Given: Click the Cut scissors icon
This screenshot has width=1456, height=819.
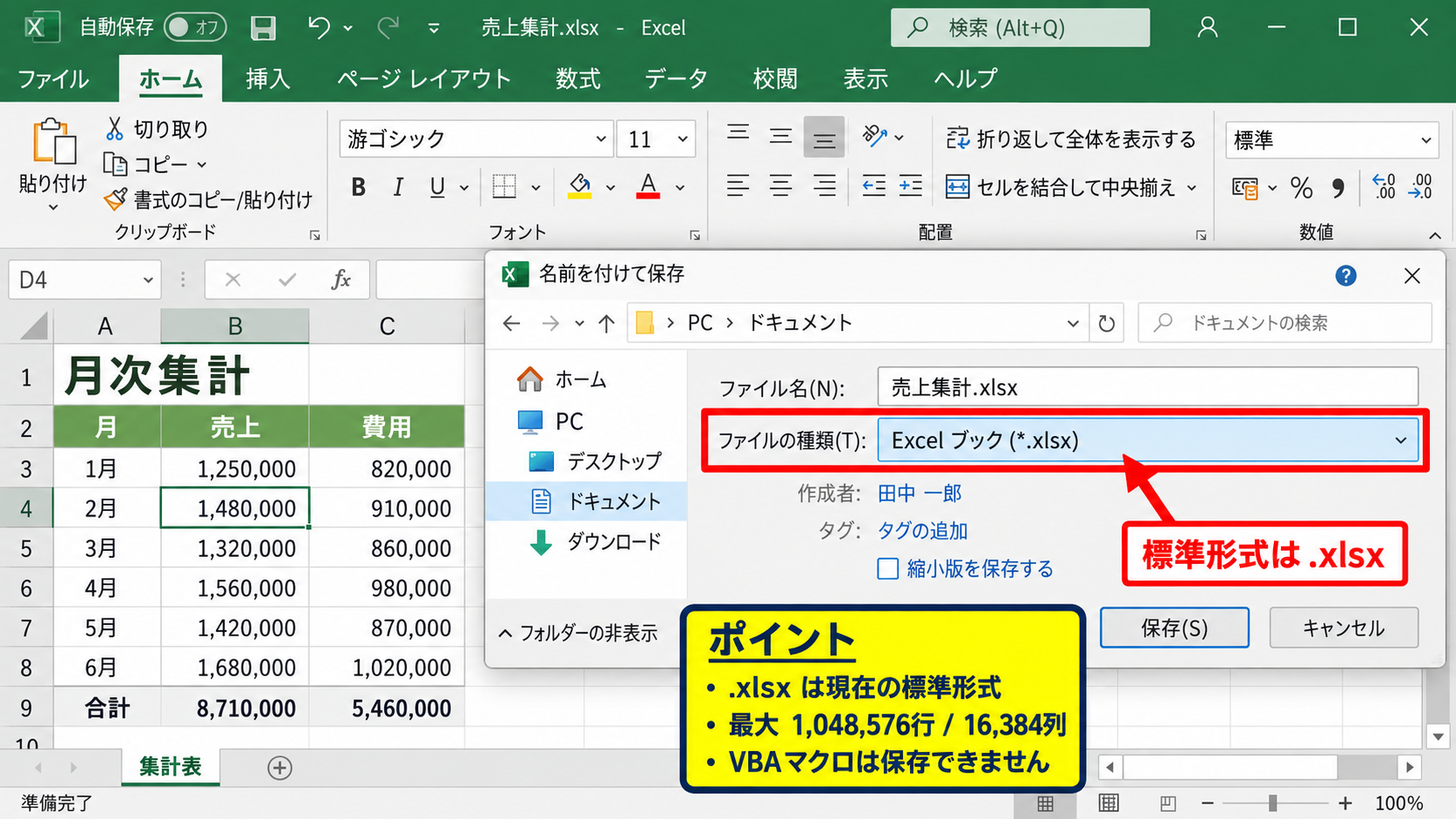Looking at the screenshot, I should click(114, 129).
